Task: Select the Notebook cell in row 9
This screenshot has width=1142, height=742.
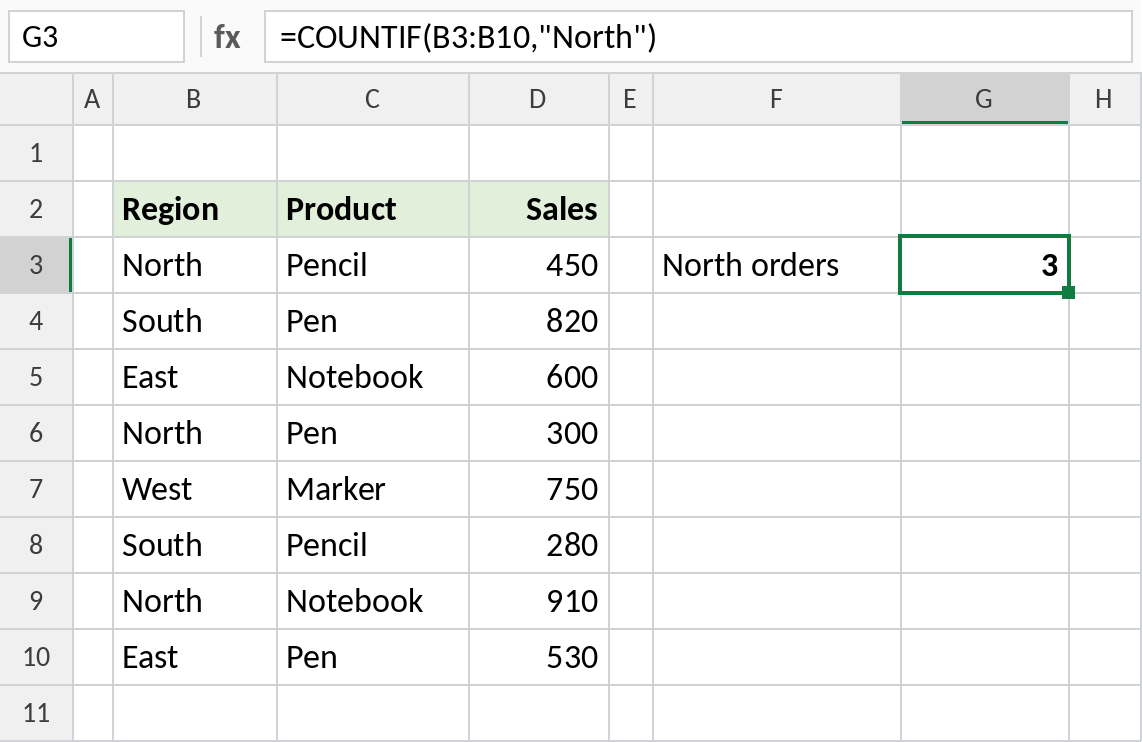Action: pyautogui.click(x=372, y=601)
